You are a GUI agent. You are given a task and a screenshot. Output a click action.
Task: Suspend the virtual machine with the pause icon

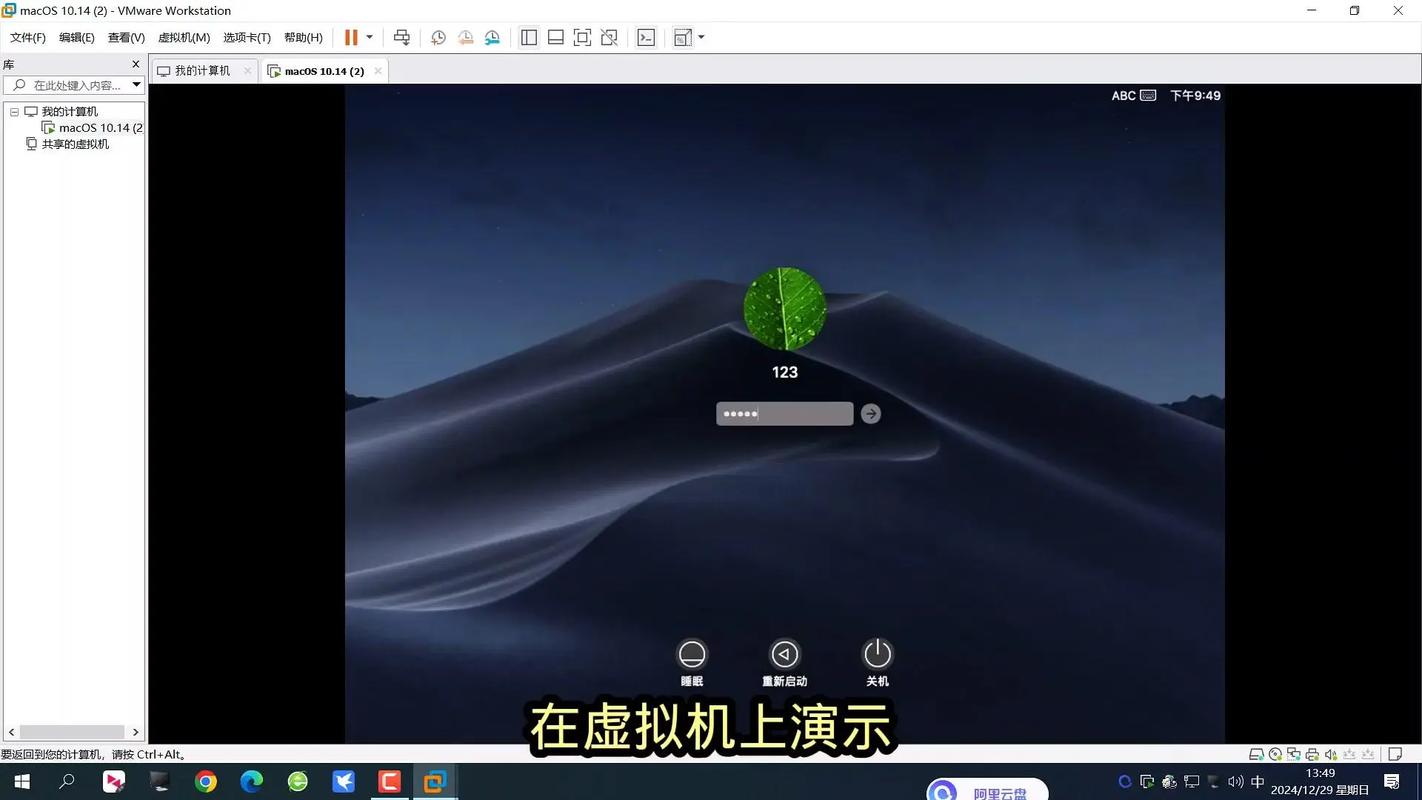click(x=349, y=37)
